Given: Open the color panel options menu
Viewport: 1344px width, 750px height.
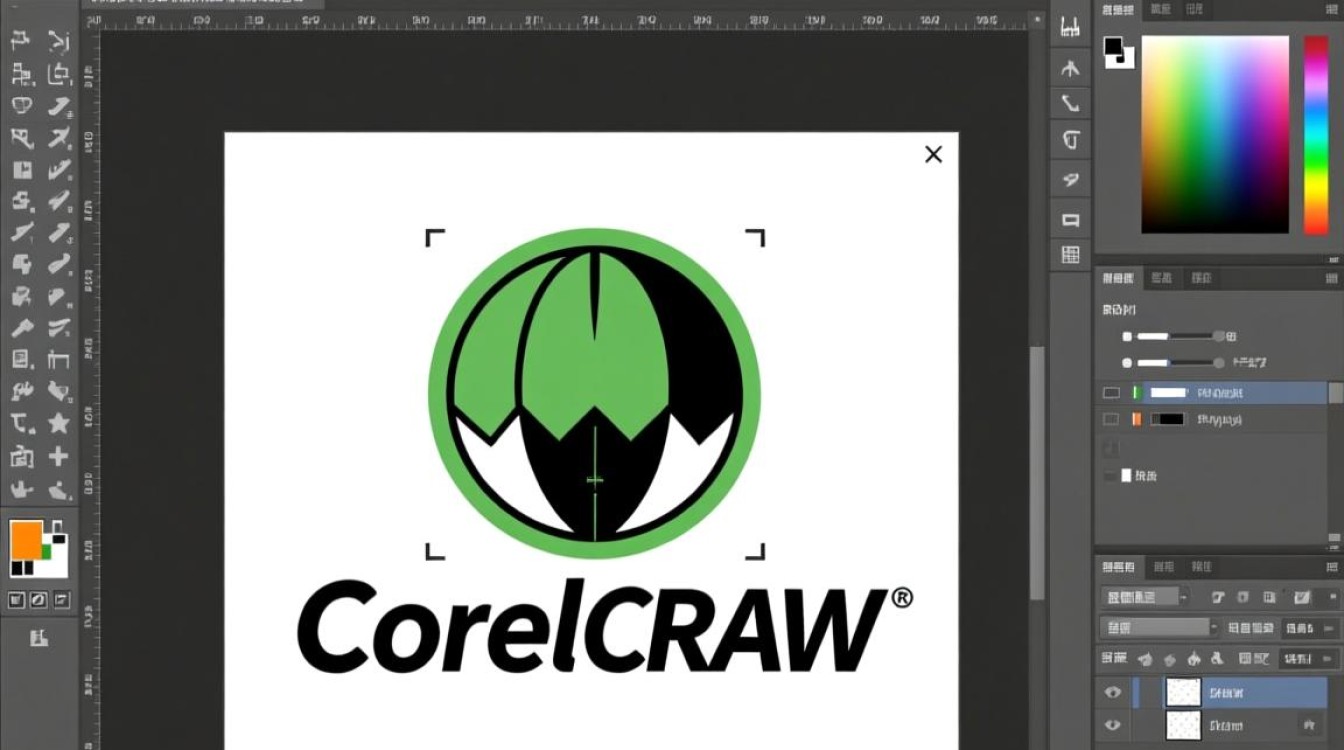Looking at the screenshot, I should coord(1332,9).
